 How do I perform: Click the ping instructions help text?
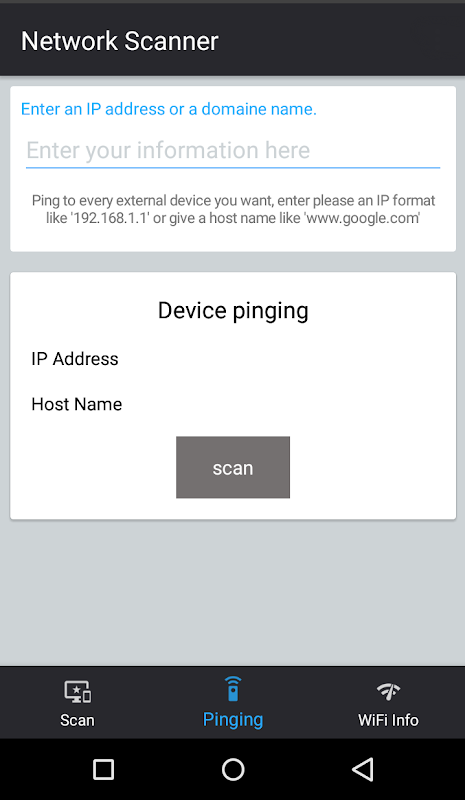click(x=233, y=209)
